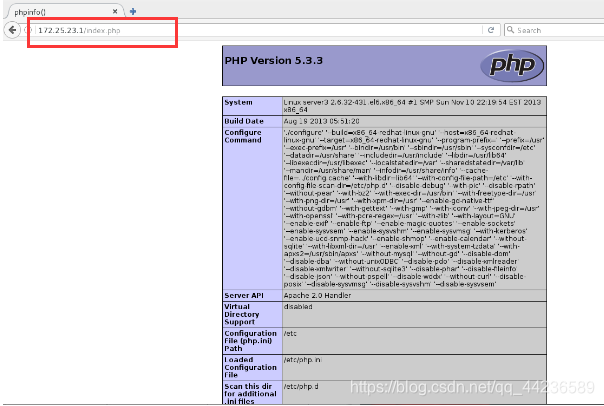The image size is (604, 406).
Task: Click the site info icon beside the URL
Action: click(x=28, y=30)
